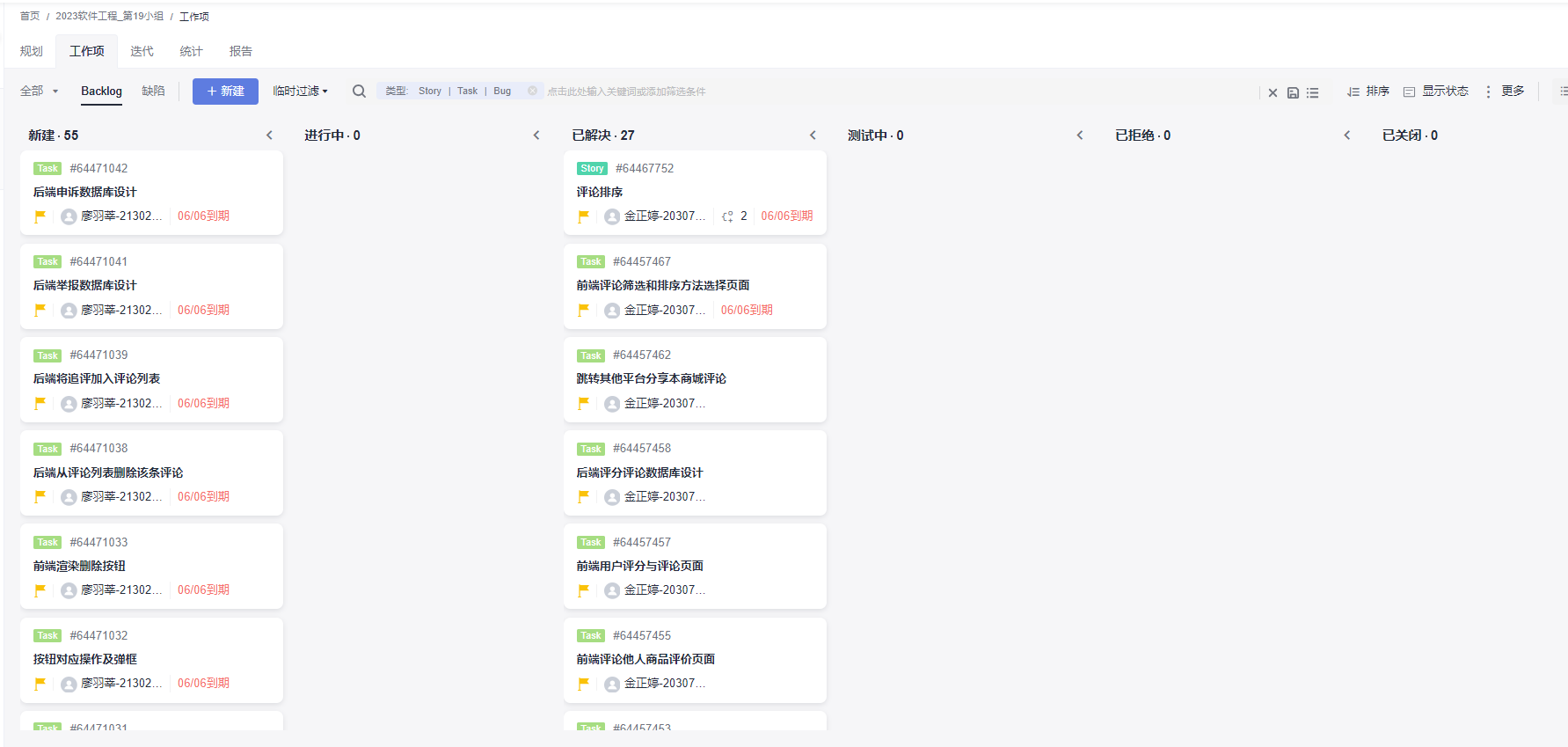Viewport: 1568px width, 747px height.
Task: Click the Story tag on #64467752
Action: point(592,168)
